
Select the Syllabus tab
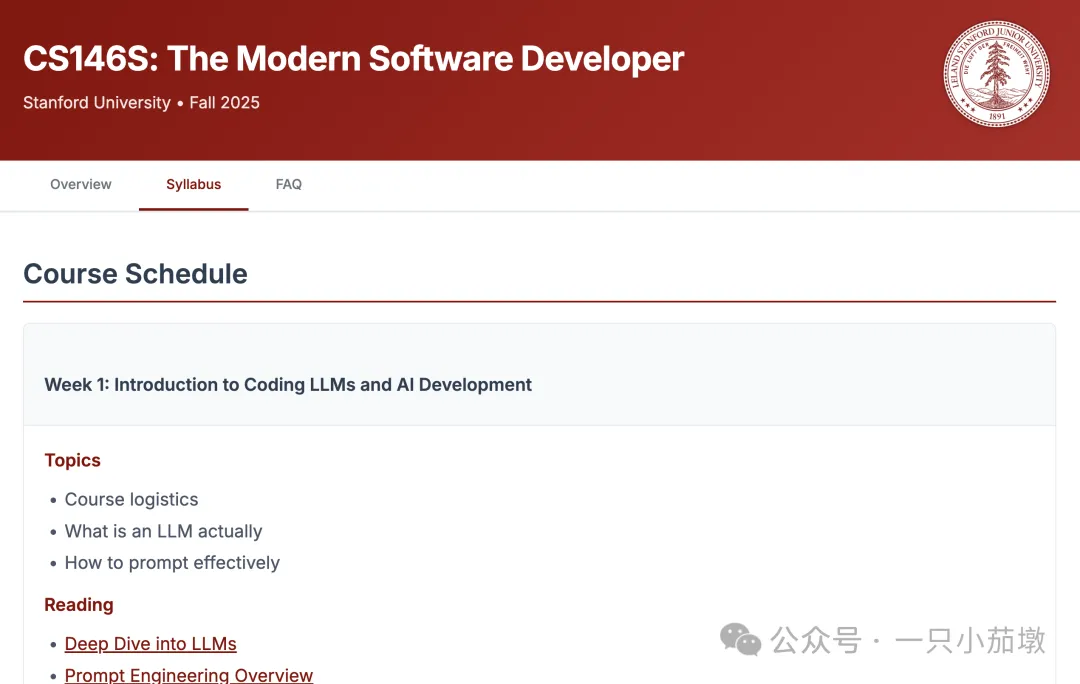pos(194,184)
